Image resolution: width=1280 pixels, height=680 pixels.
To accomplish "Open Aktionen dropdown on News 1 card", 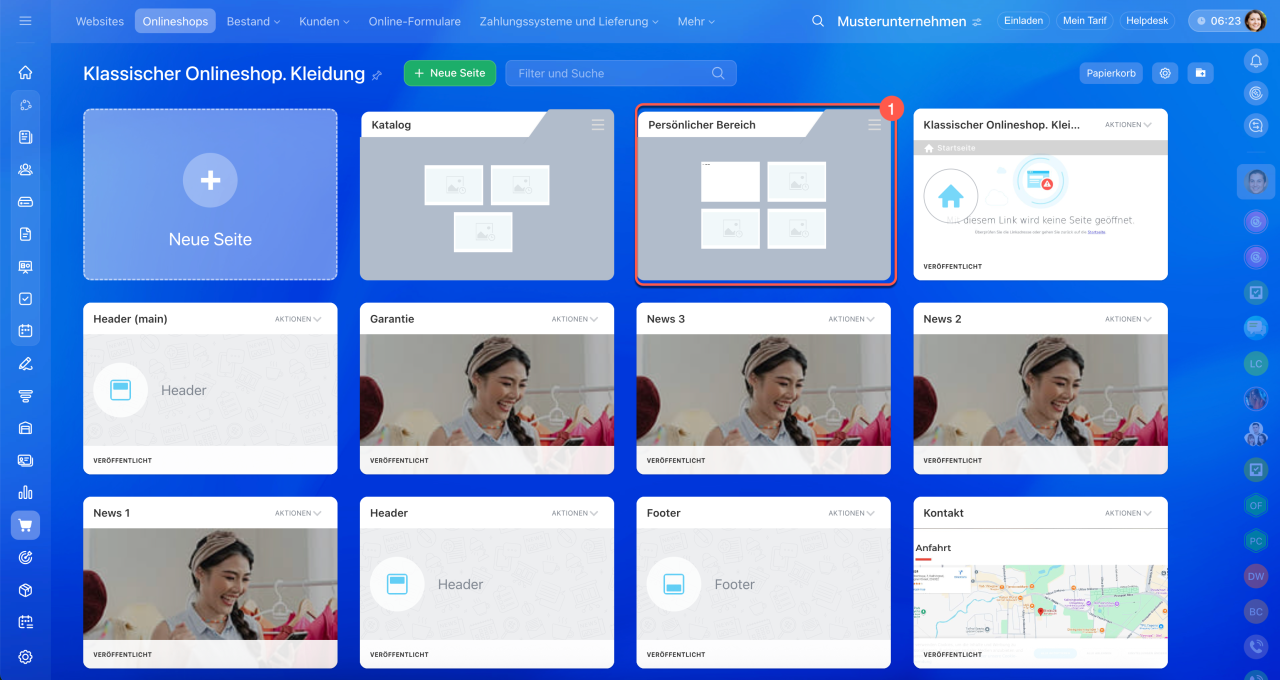I will pyautogui.click(x=298, y=513).
